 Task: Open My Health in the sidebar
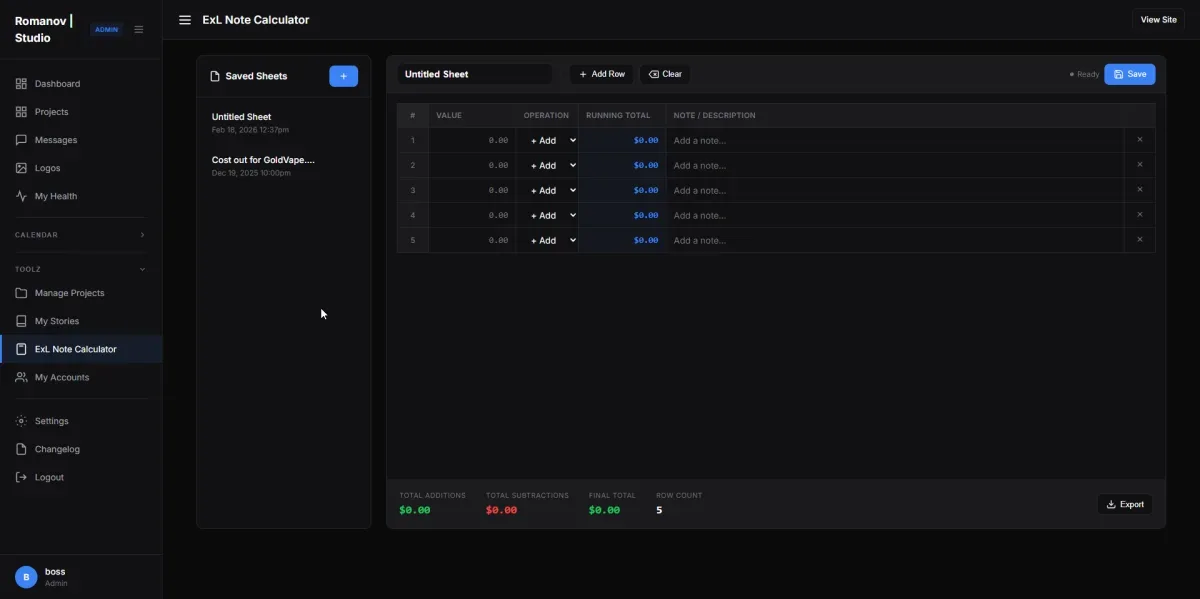pyautogui.click(x=54, y=195)
